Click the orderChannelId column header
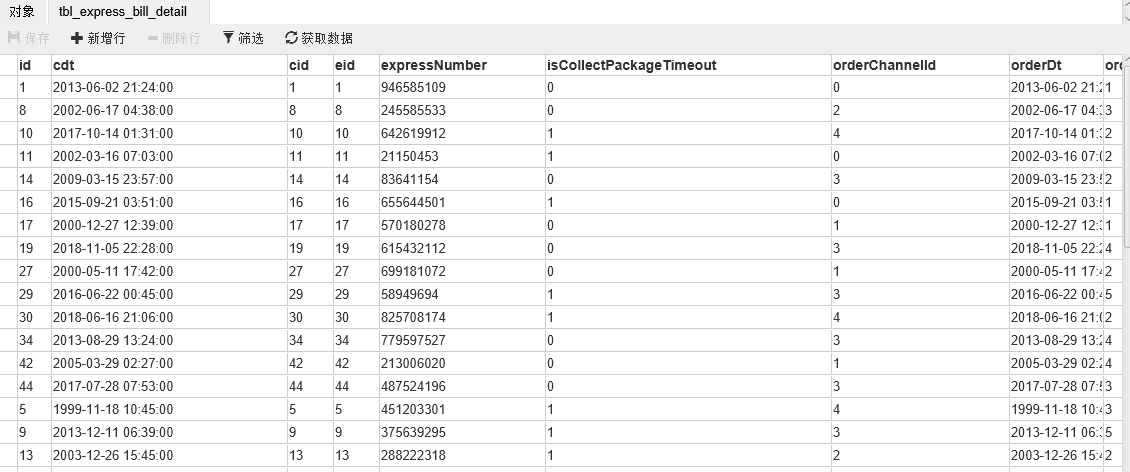This screenshot has width=1130, height=472. [x=920, y=65]
